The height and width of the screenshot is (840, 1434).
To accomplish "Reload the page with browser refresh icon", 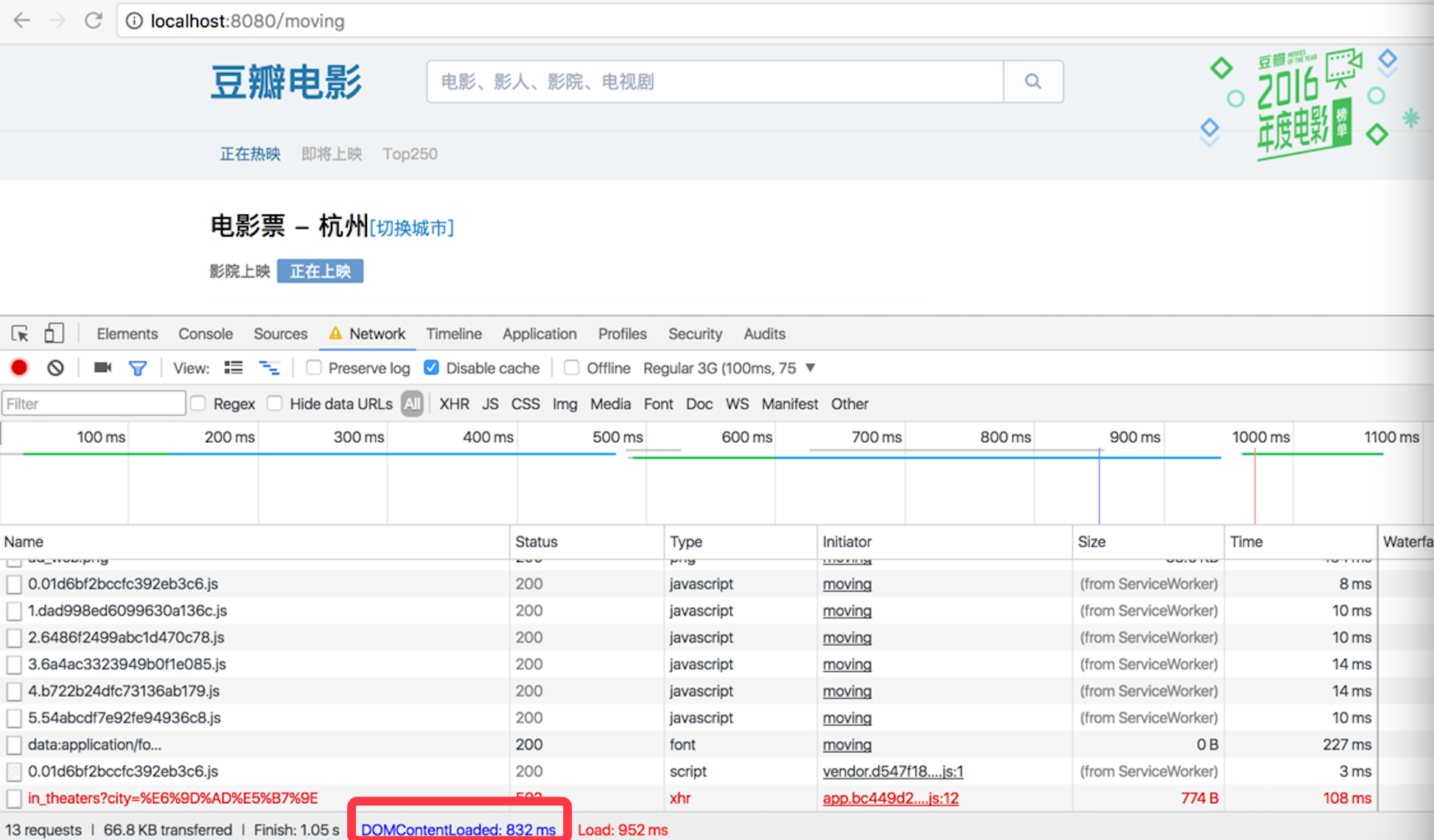I will pos(93,21).
